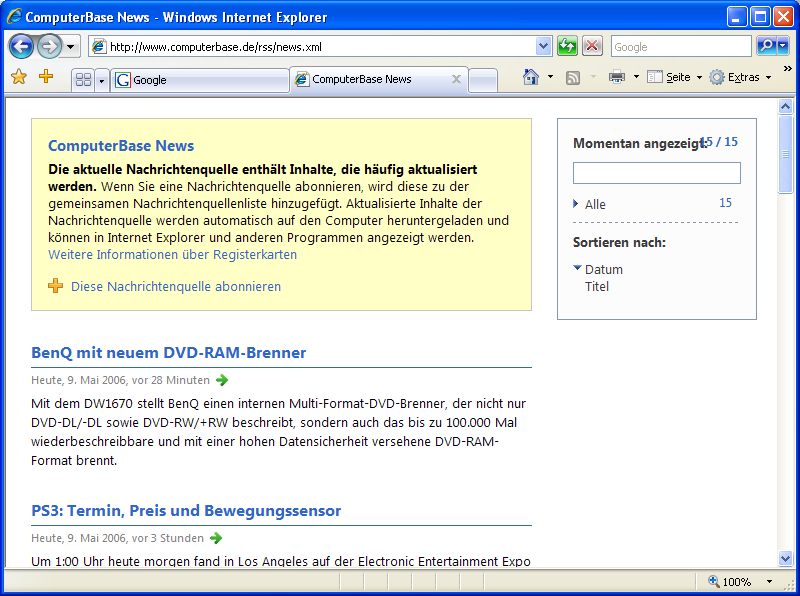Click Diese Nachrichtenquelle abonnieren link
Viewport: 800px width, 596px height.
(x=176, y=287)
